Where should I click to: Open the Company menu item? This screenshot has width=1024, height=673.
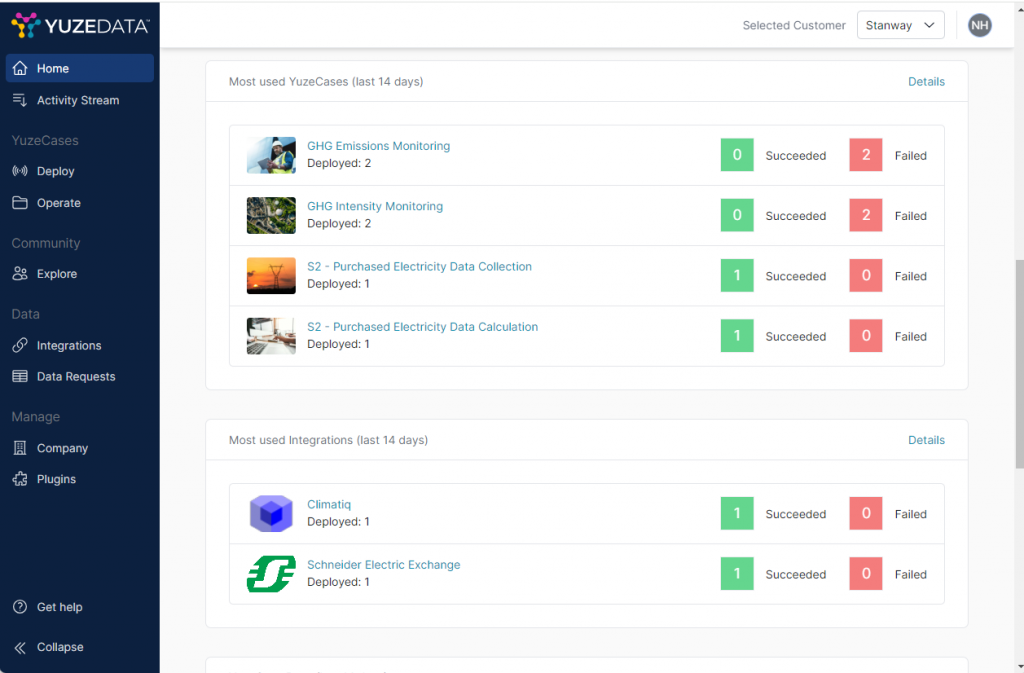click(x=62, y=448)
